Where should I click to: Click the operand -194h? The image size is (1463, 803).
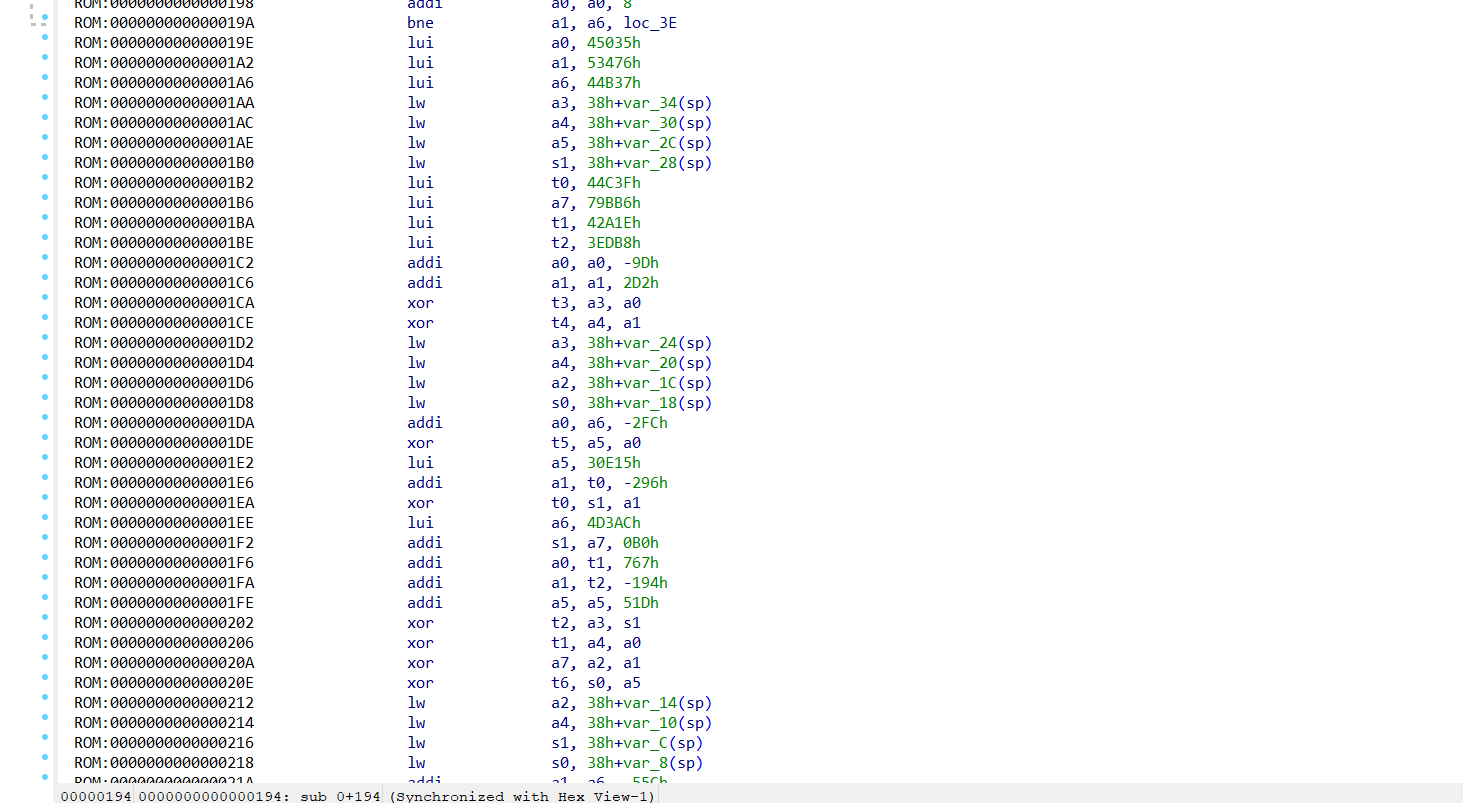pyautogui.click(x=644, y=583)
